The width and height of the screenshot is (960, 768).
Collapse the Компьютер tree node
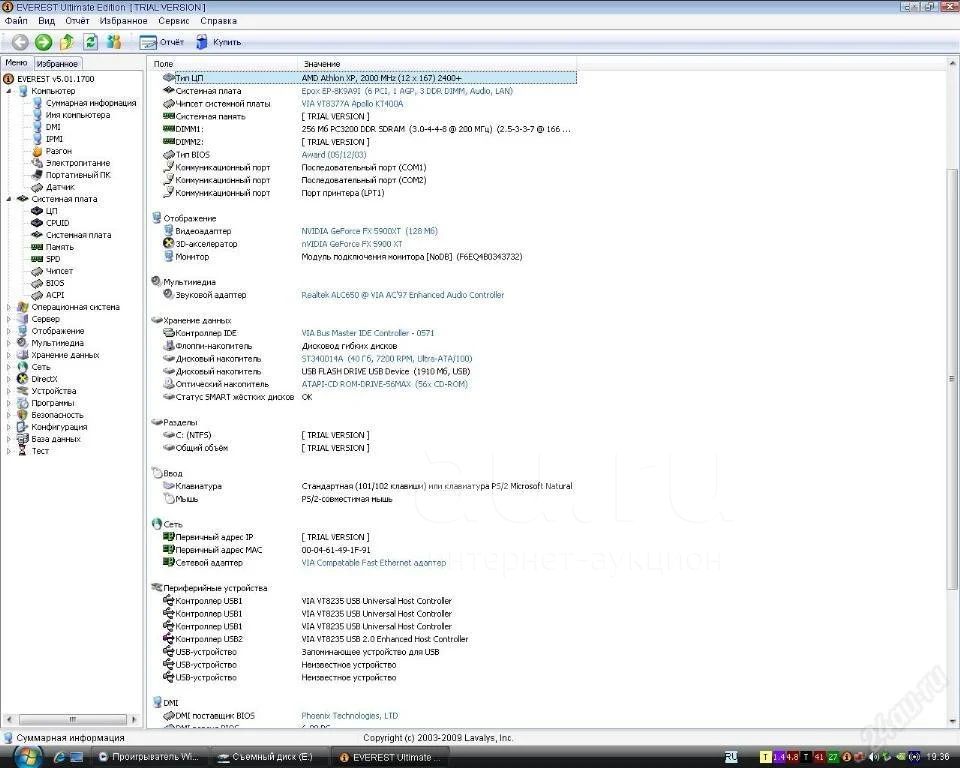[x=9, y=91]
